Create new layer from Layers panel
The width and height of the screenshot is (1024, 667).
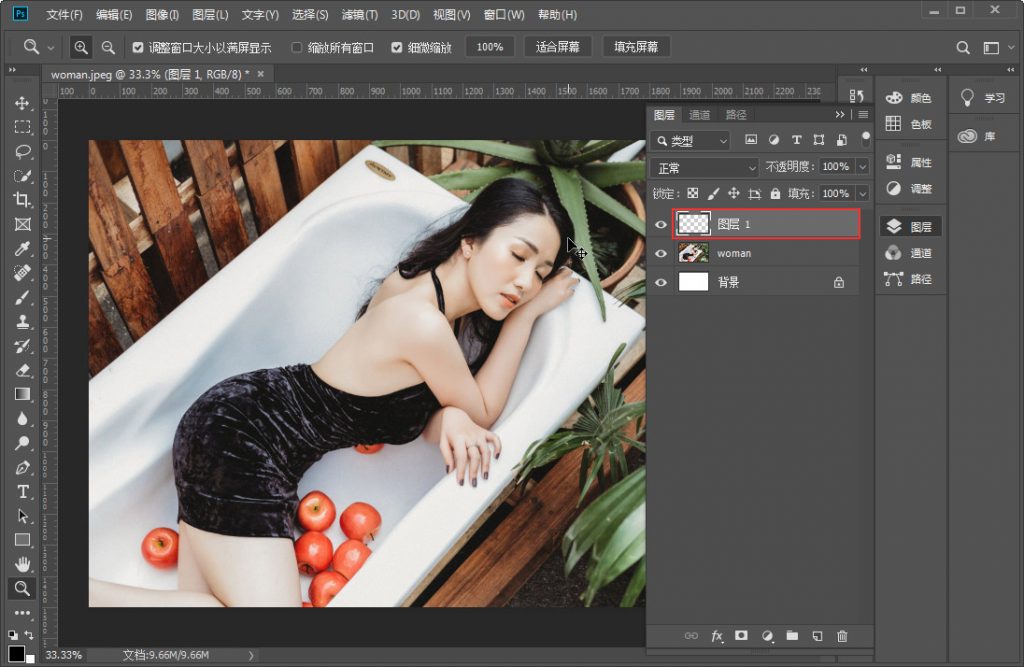point(817,636)
